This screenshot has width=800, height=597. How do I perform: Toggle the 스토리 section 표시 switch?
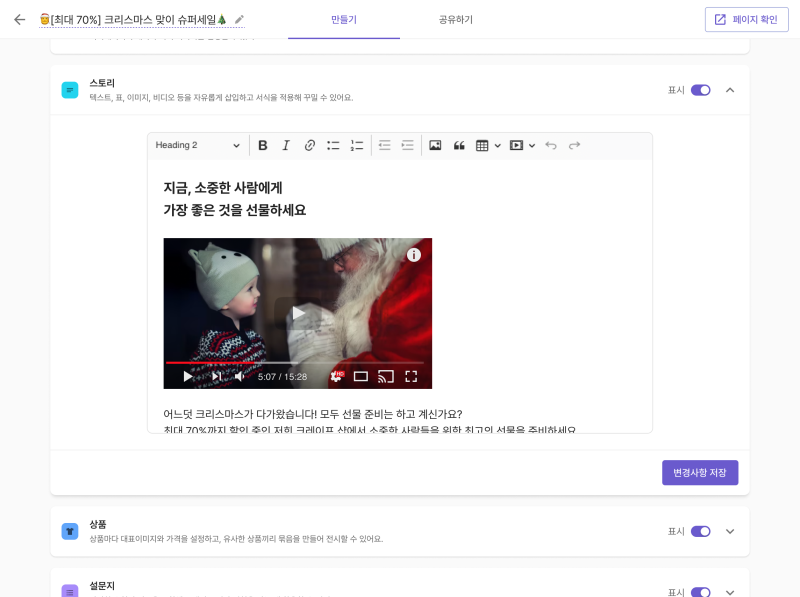tap(701, 90)
